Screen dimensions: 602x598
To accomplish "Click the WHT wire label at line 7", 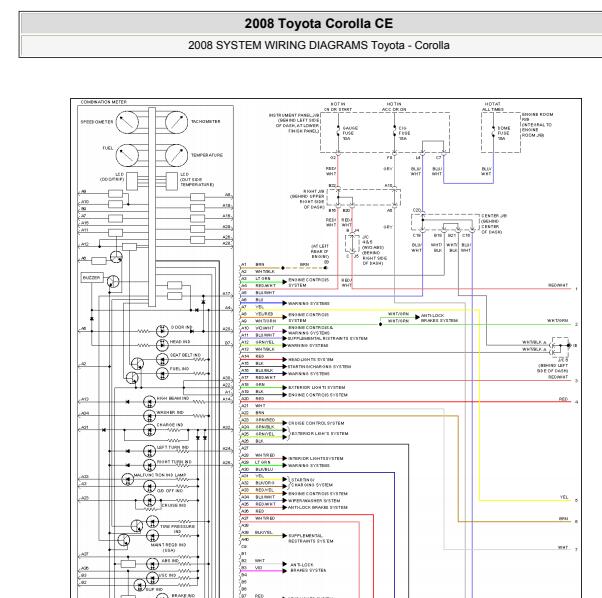I will tap(563, 547).
